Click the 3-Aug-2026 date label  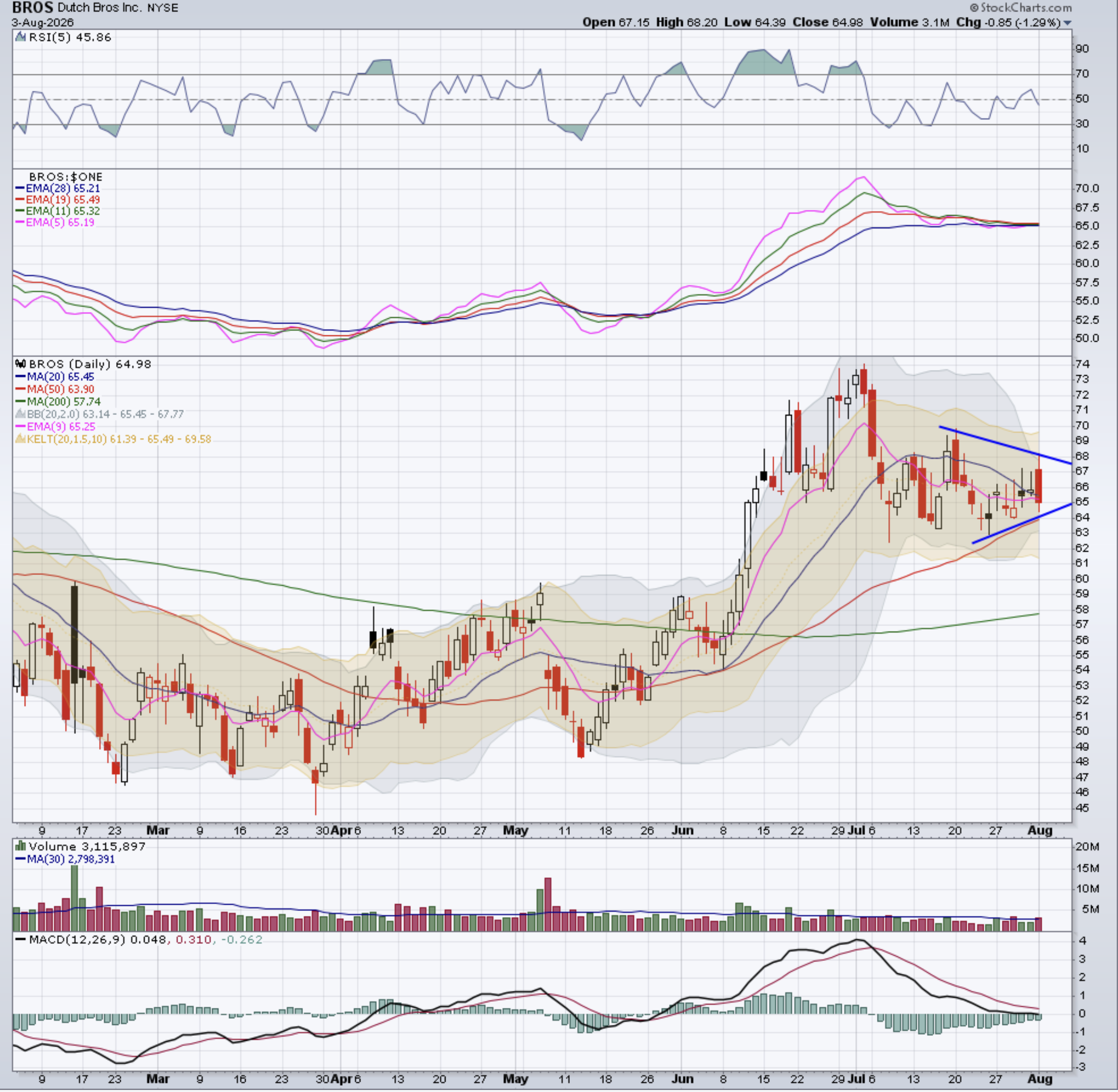pos(43,23)
